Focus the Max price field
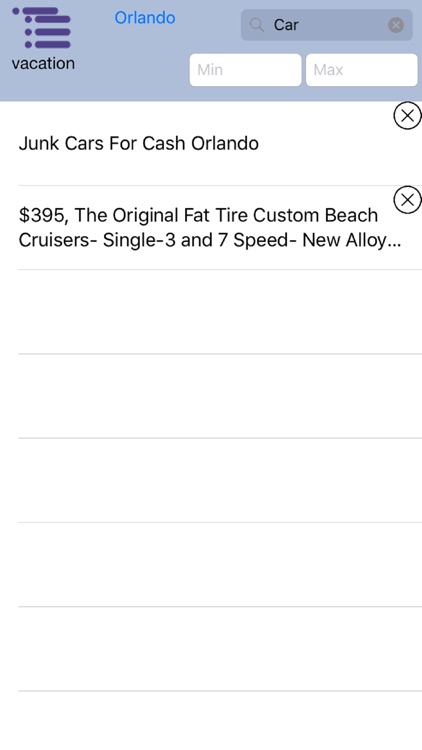The height and width of the screenshot is (750, 422). 362,70
